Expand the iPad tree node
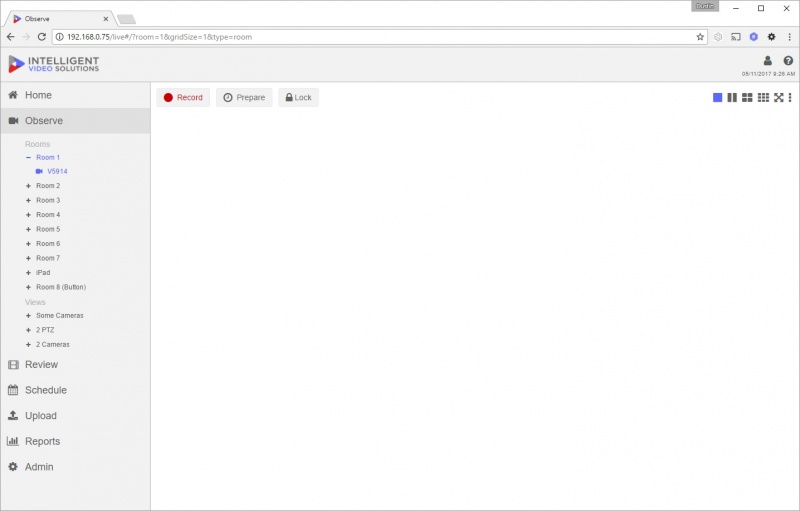 coord(29,273)
